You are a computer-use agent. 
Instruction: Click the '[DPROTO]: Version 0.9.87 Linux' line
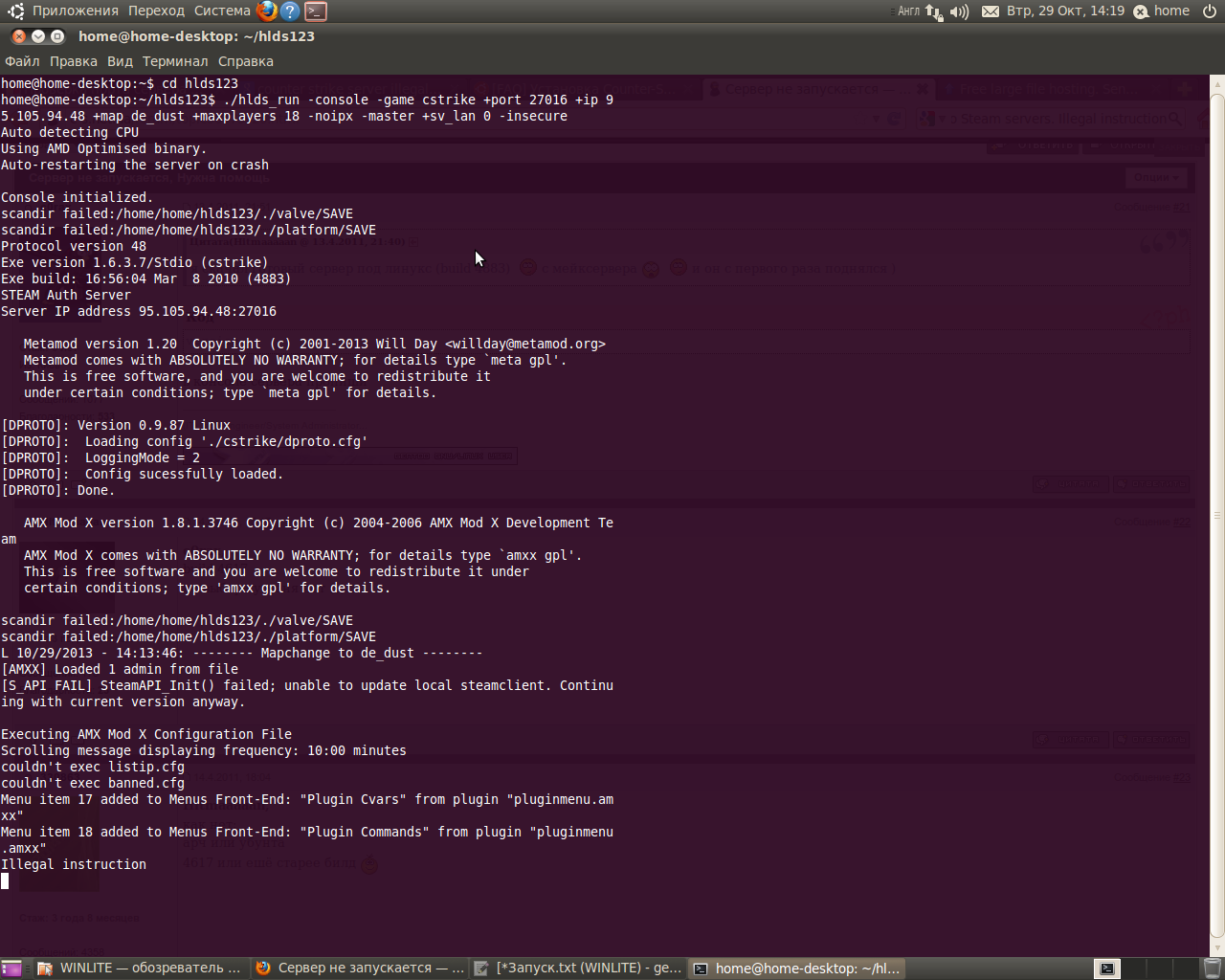(116, 425)
